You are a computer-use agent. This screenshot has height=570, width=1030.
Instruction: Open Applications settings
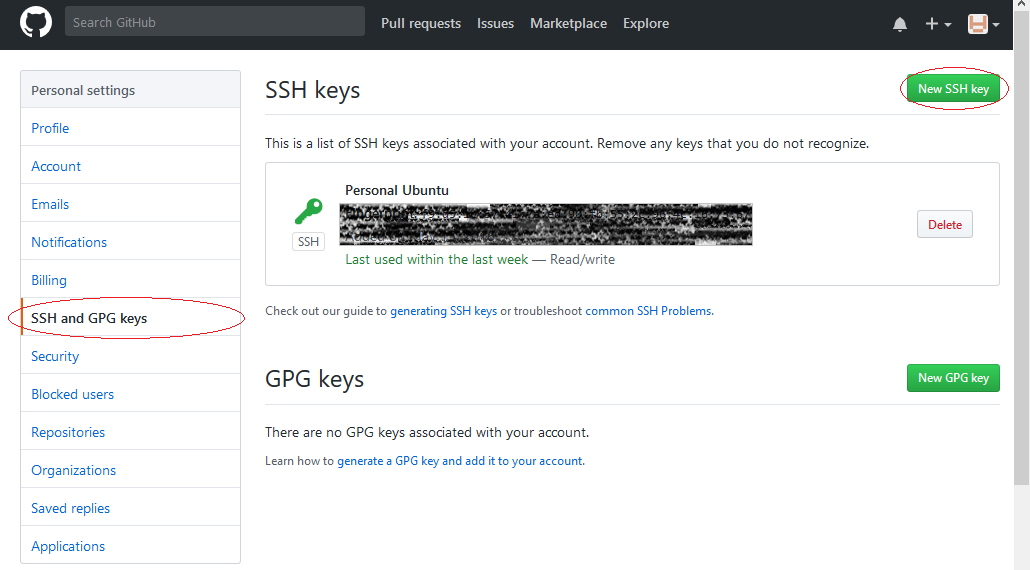(x=131, y=546)
